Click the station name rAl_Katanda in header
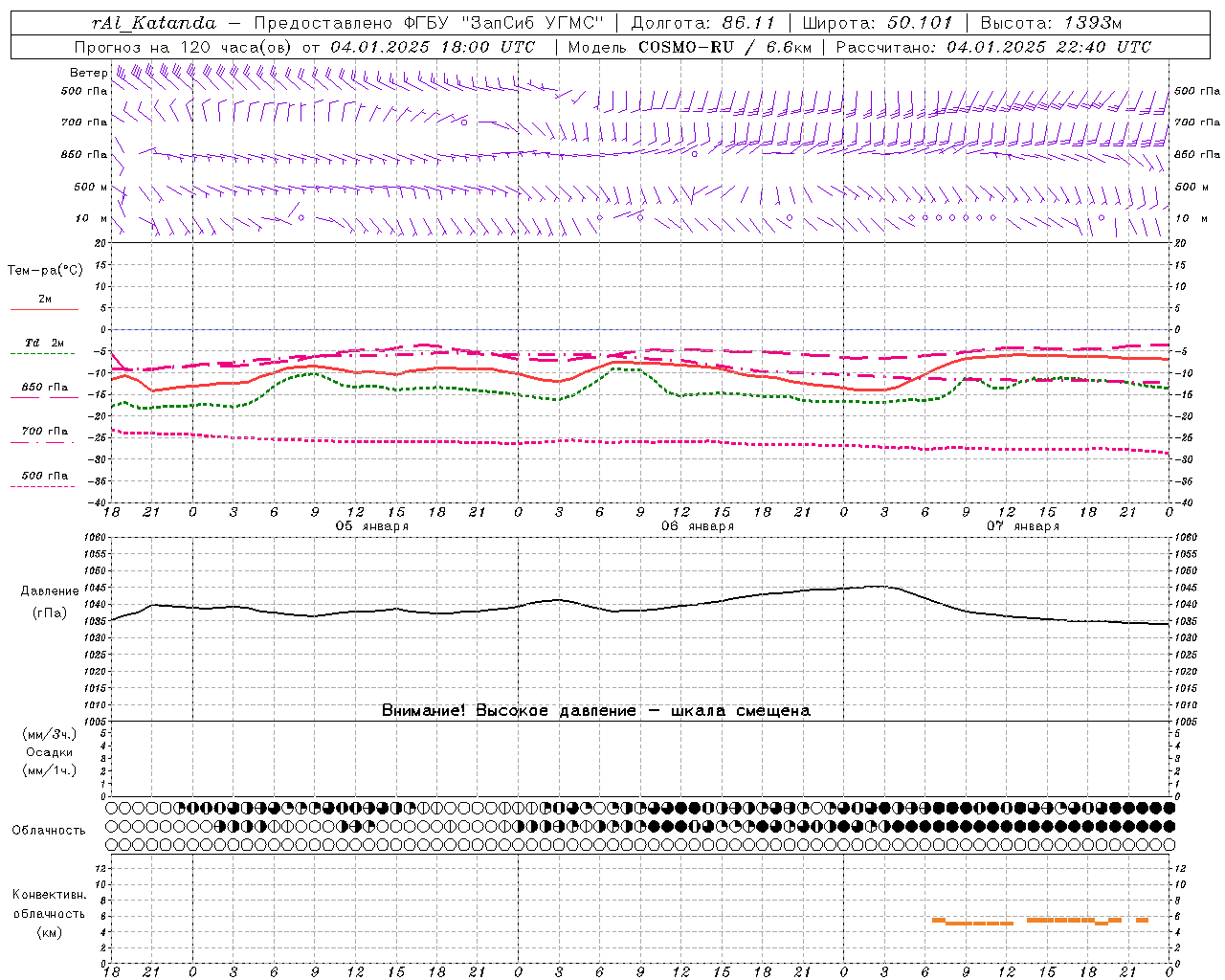The height and width of the screenshot is (980, 1225). [x=154, y=23]
